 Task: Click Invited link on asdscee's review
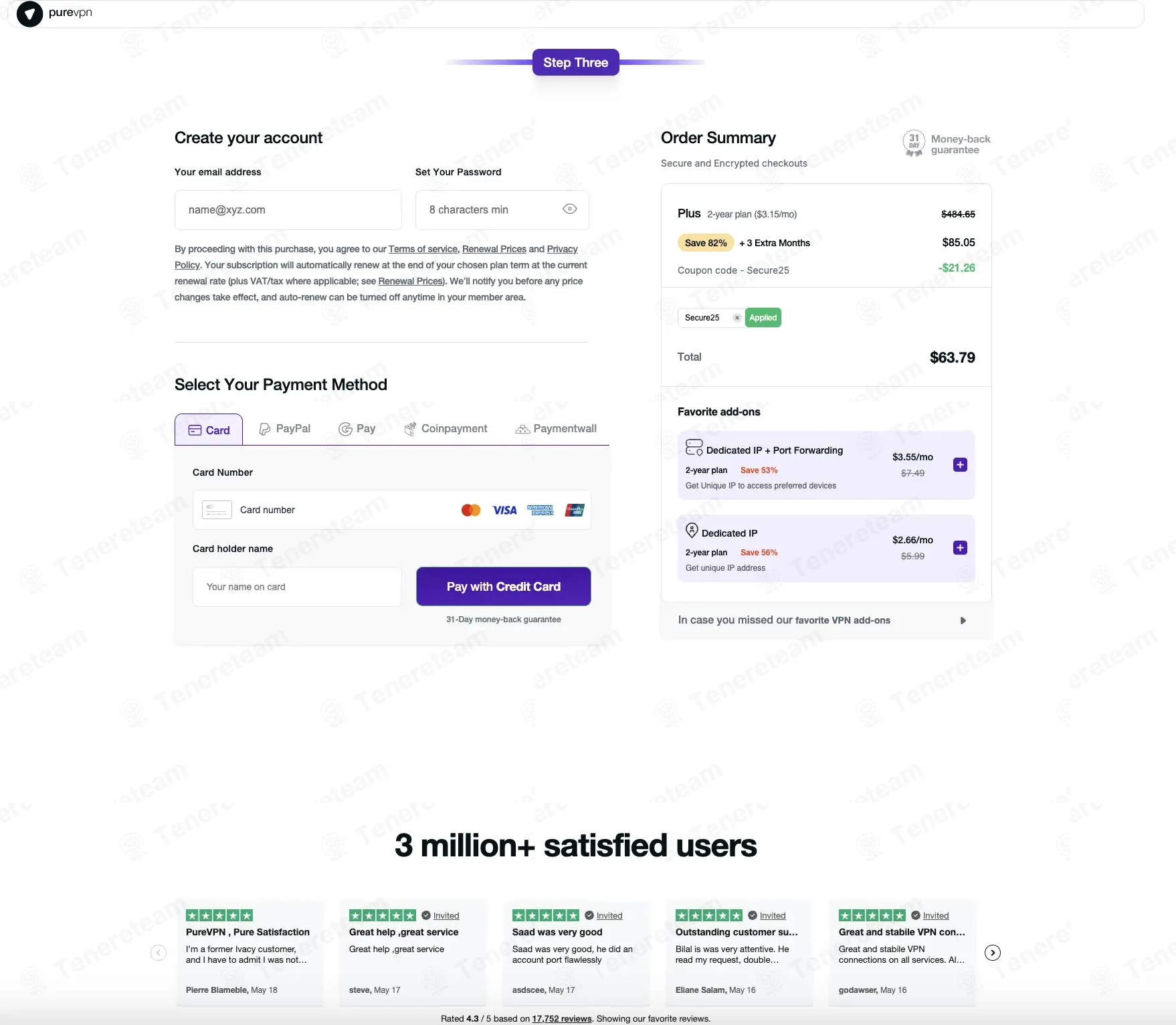pos(609,916)
